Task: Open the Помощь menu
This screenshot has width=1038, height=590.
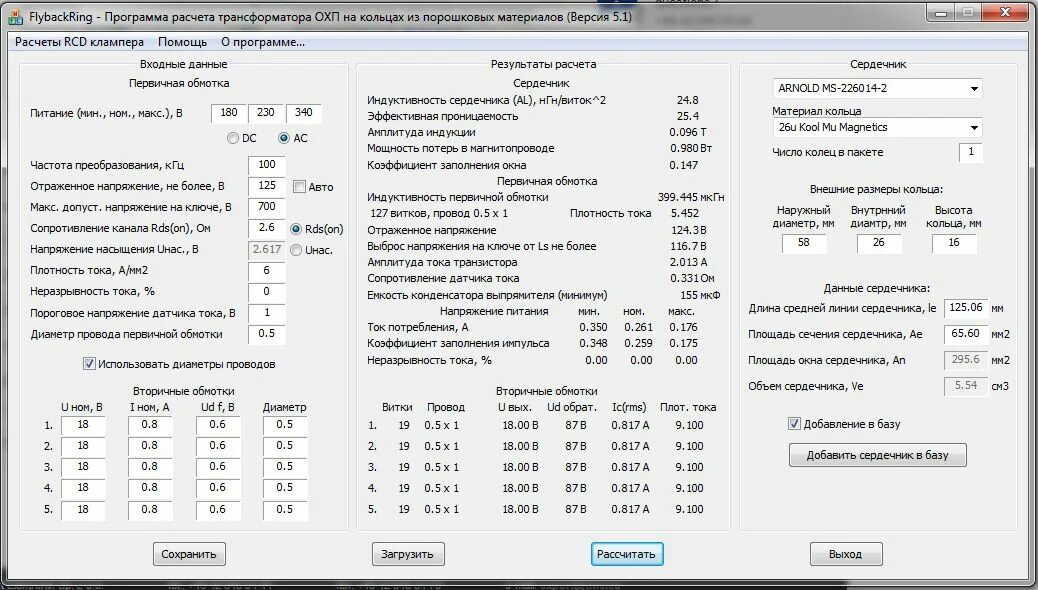Action: 183,42
